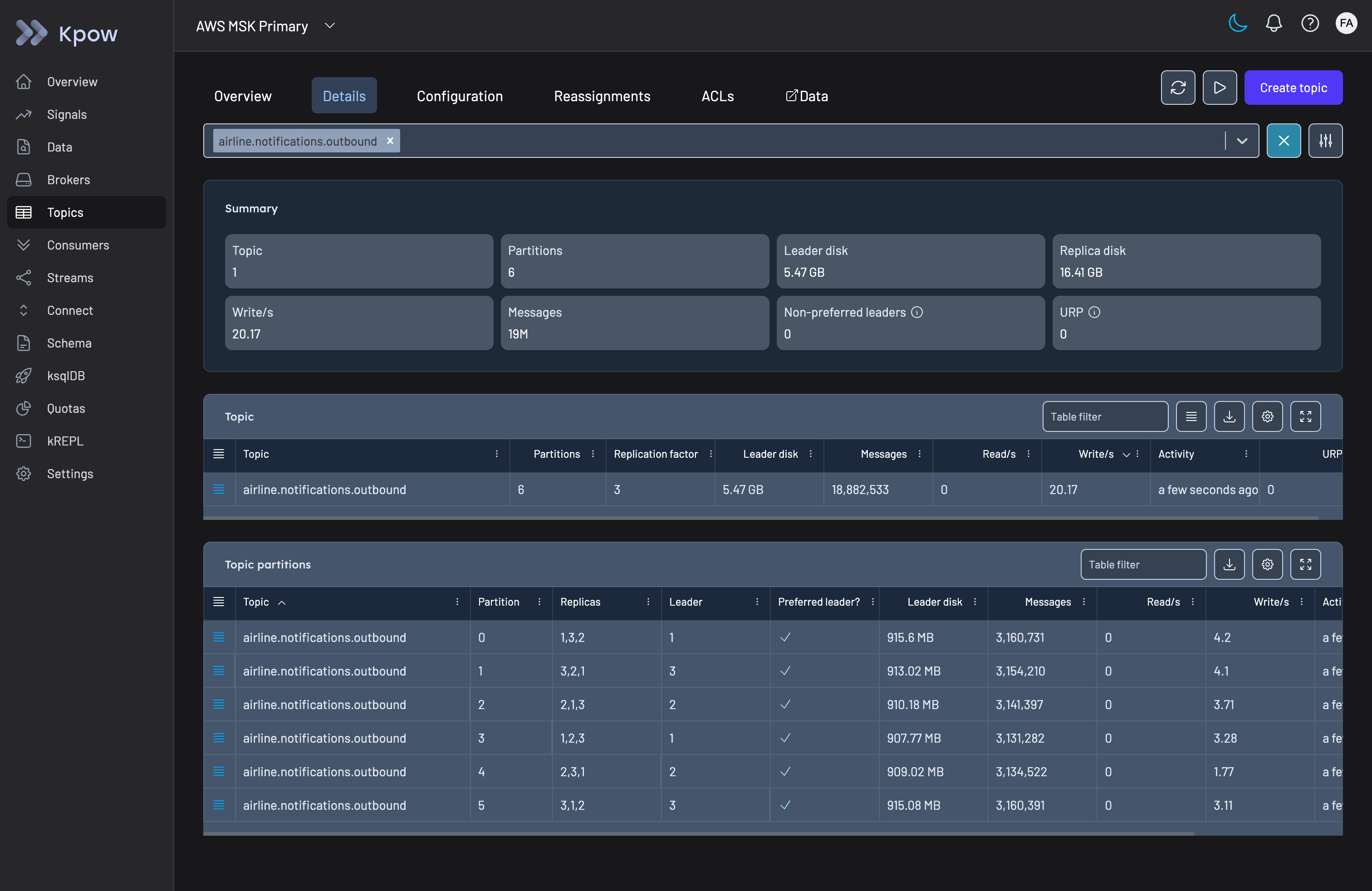Focus Topic table filter field
Screen dimensions: 1372x891
1105,416
